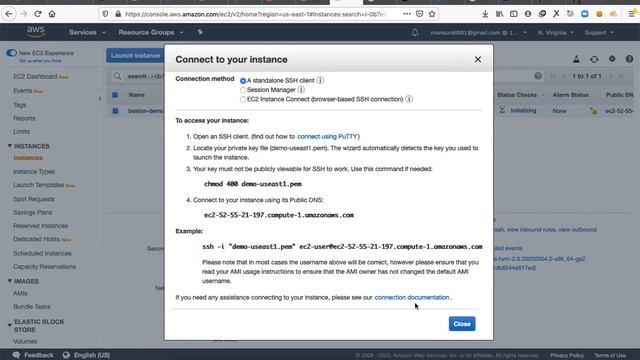Click the info icon beside Session Manager
This screenshot has height=360, width=640.
pyautogui.click(x=301, y=90)
